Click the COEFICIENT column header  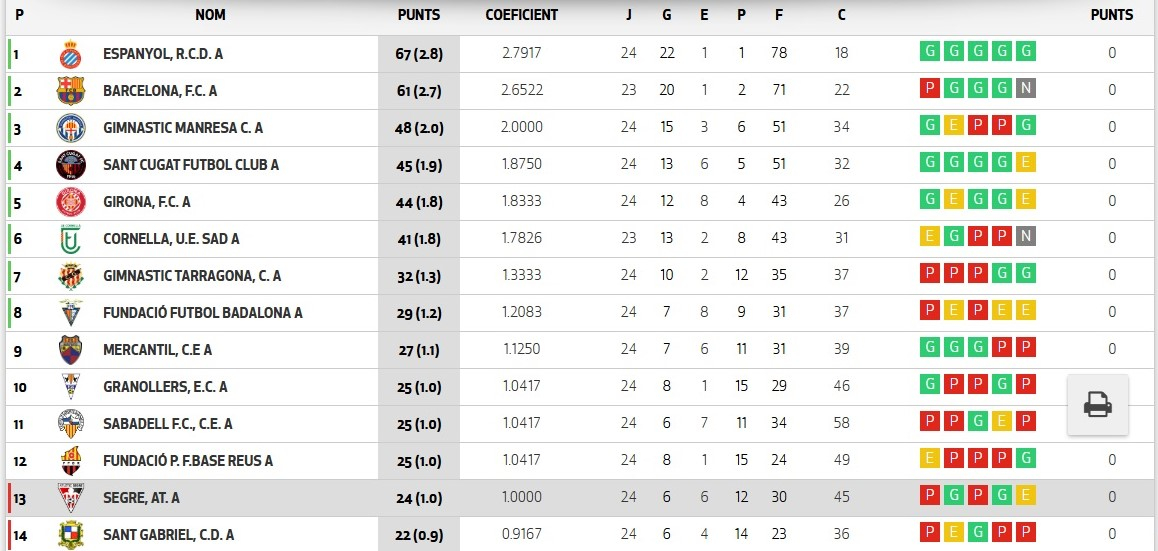click(521, 15)
